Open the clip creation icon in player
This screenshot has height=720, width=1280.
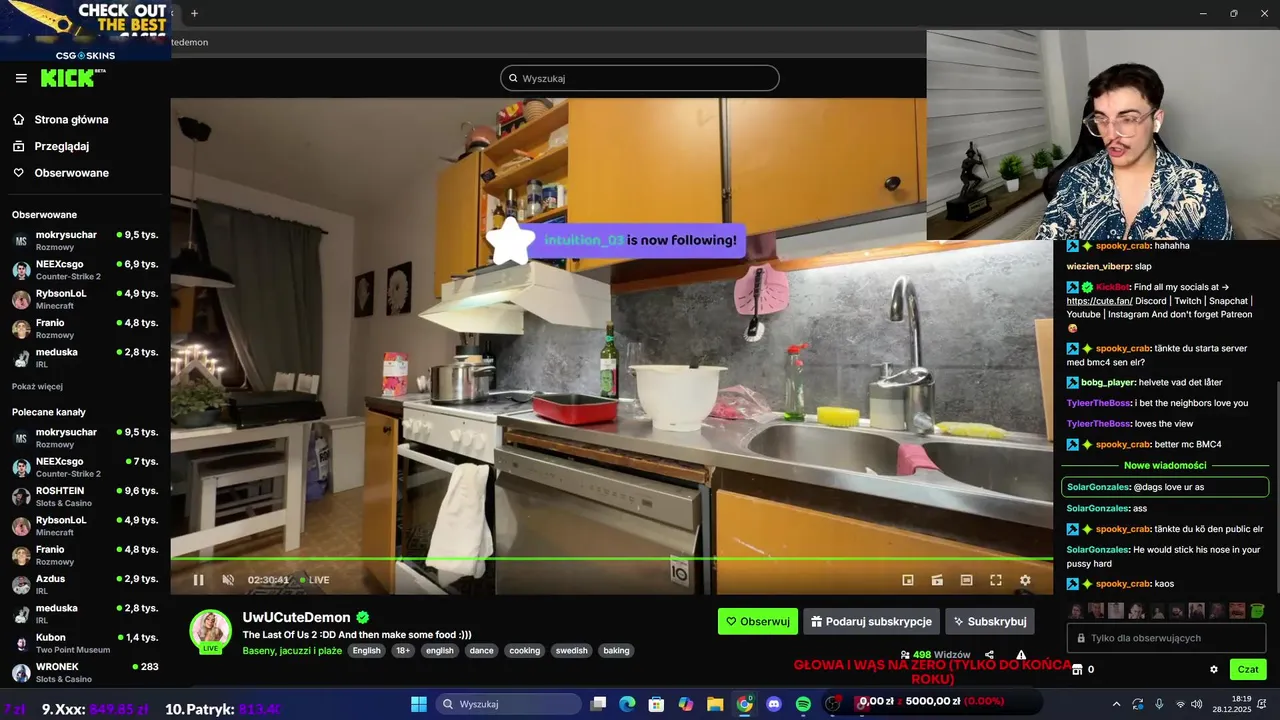[937, 580]
